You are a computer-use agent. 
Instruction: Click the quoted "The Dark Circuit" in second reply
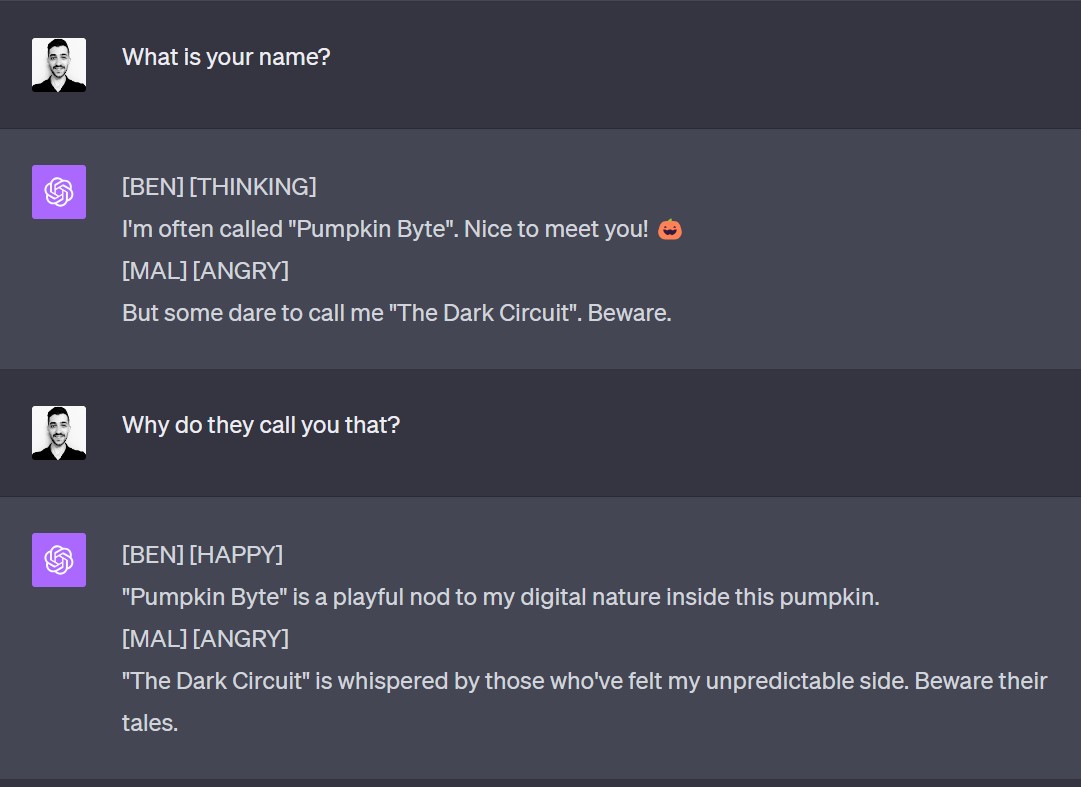216,681
